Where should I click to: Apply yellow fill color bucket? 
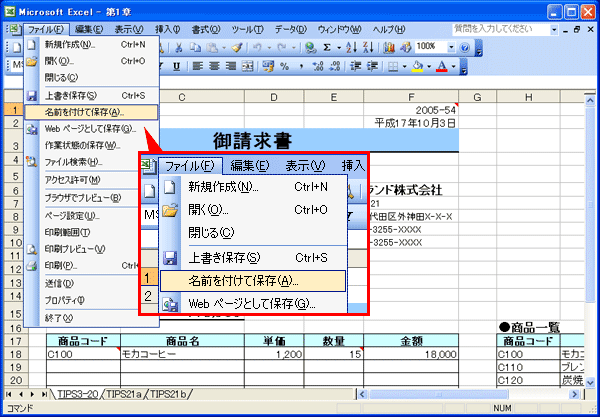click(x=417, y=67)
